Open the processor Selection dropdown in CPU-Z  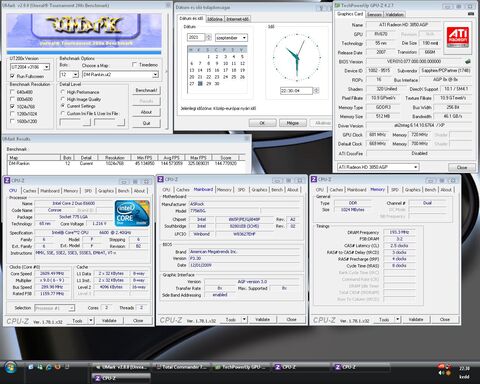point(71,308)
